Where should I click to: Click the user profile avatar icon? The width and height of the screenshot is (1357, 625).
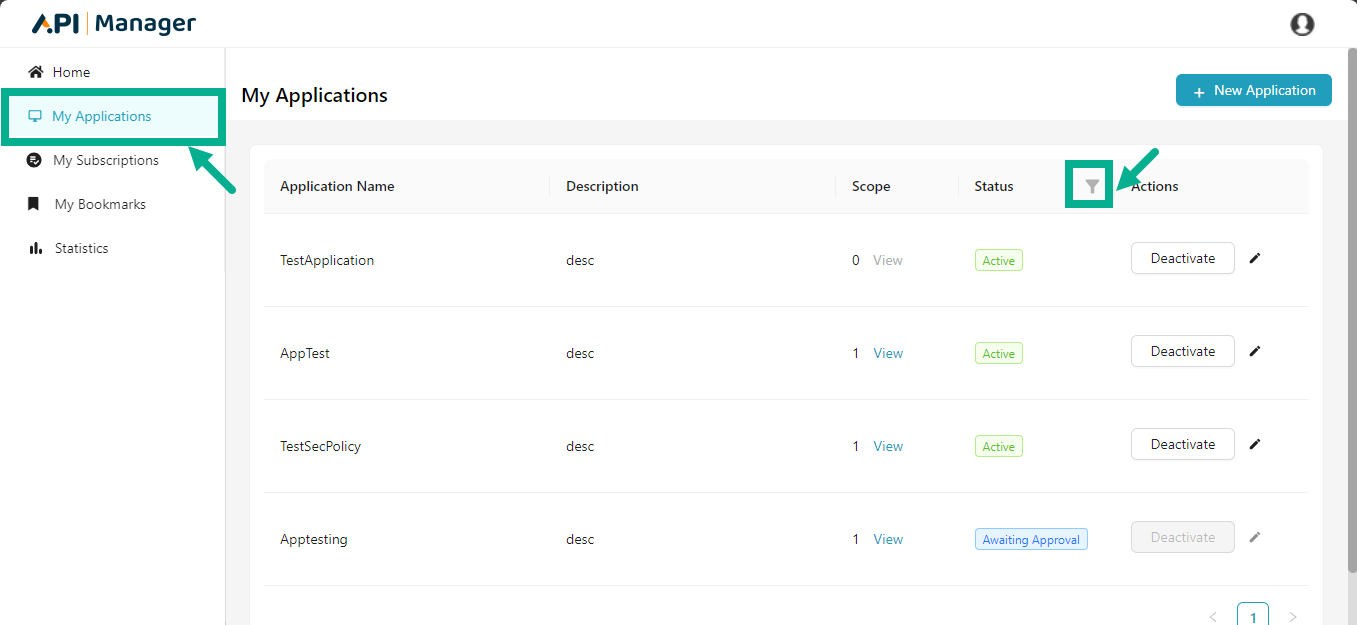click(x=1302, y=24)
